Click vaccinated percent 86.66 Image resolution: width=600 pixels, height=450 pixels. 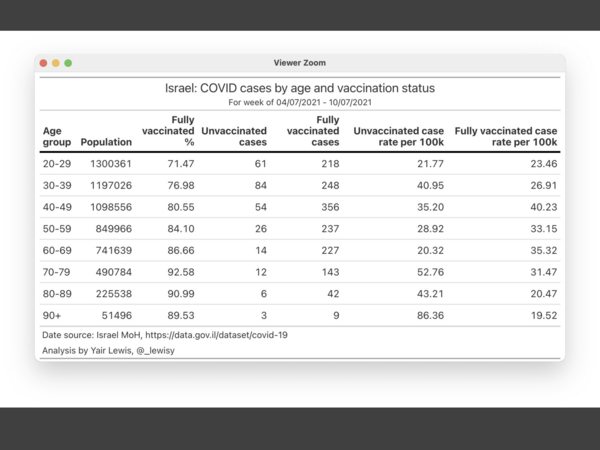tap(181, 250)
